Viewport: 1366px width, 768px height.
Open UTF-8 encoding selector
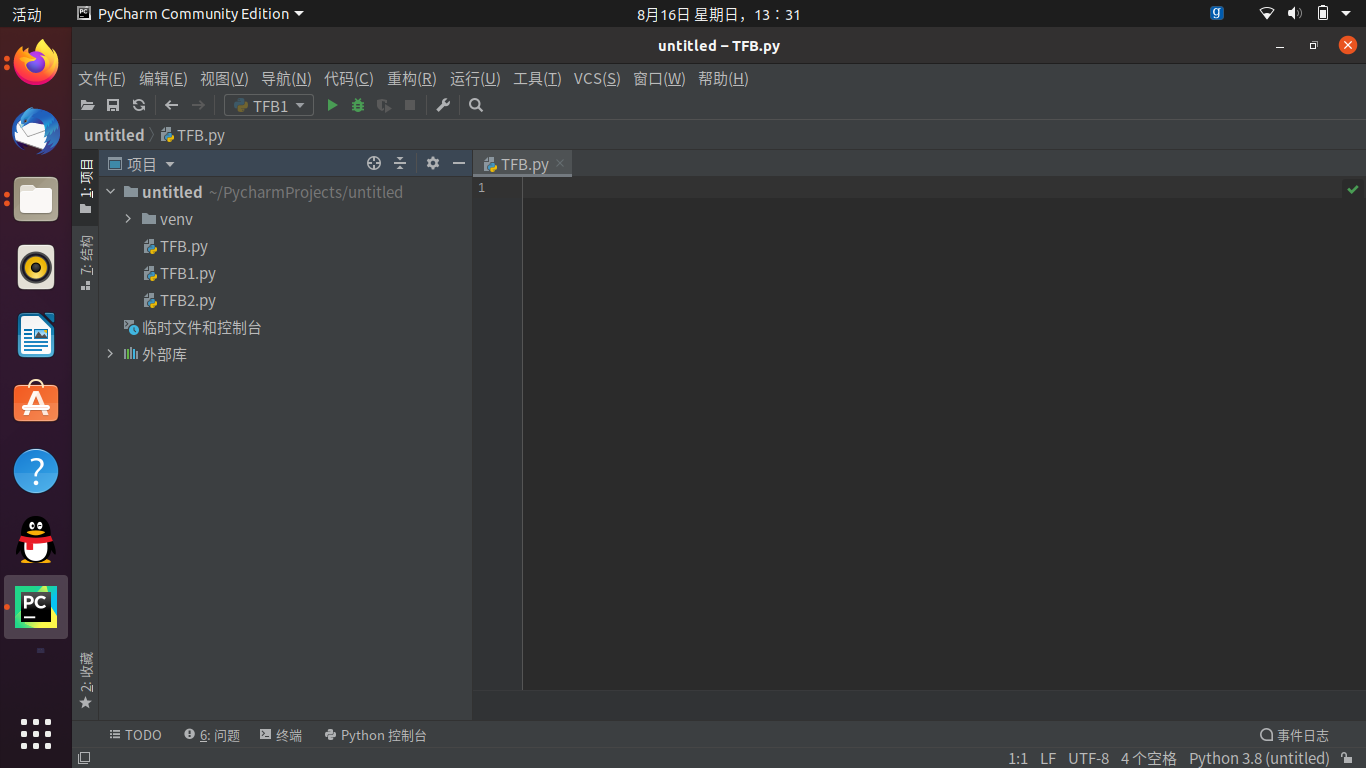click(x=1088, y=758)
